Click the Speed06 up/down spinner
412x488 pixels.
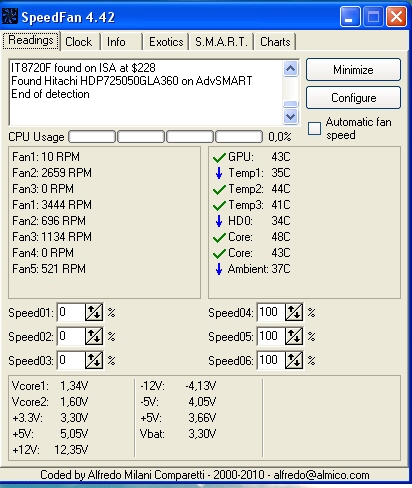point(294,360)
